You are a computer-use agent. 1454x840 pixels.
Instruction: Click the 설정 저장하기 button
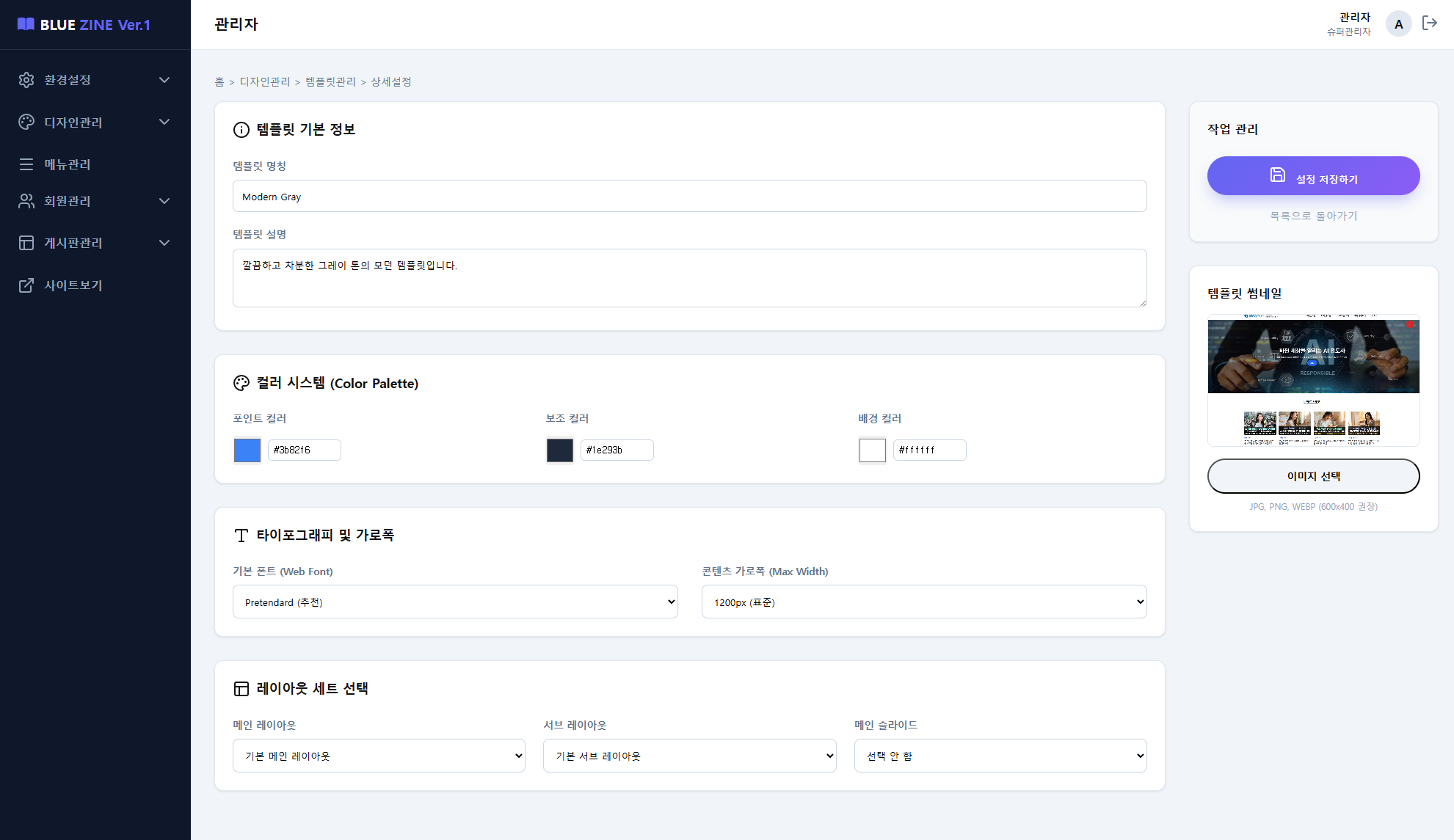(x=1313, y=175)
